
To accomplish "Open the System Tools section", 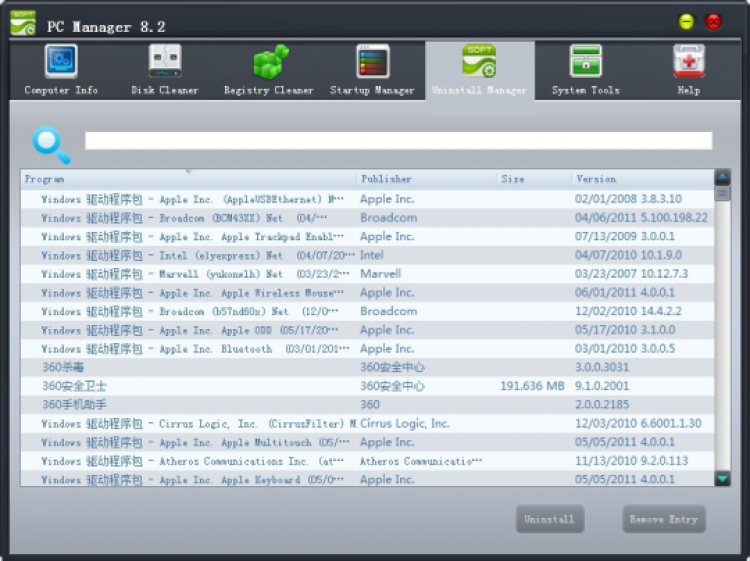I will [585, 70].
